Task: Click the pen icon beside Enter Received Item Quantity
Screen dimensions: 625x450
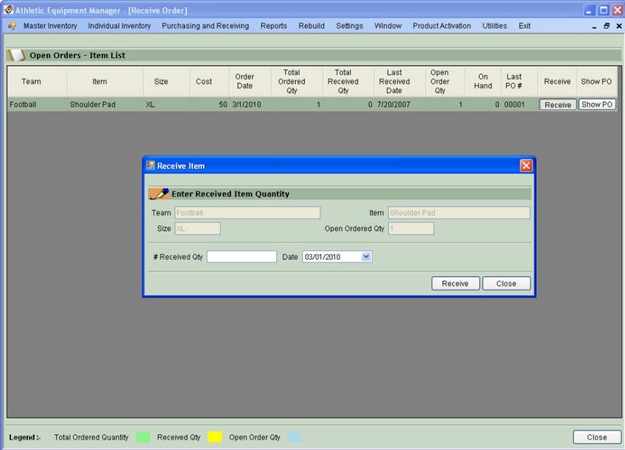Action: tap(159, 194)
